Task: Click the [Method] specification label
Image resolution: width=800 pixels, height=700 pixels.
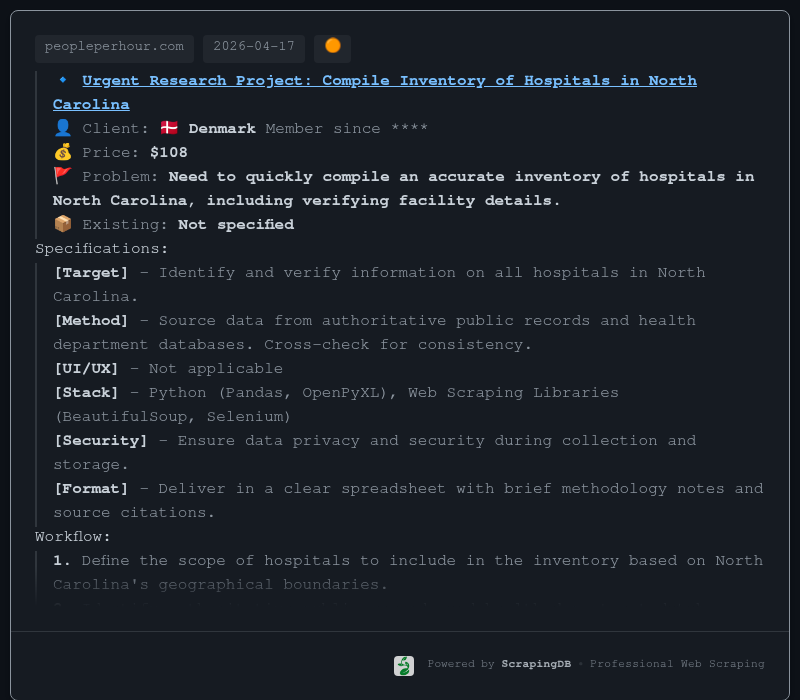Action: (x=91, y=320)
